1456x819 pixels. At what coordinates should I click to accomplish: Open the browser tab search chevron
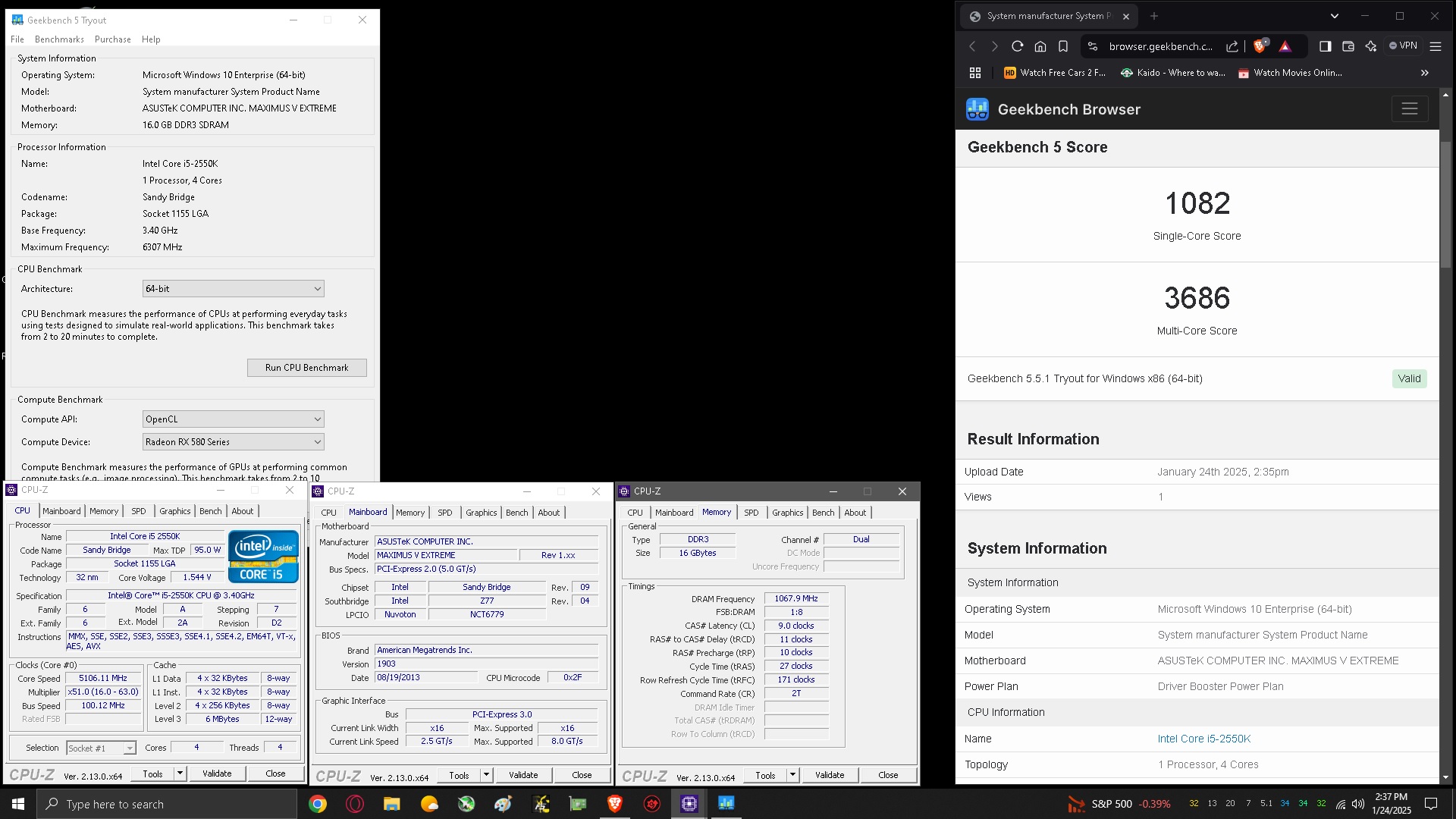[x=1335, y=16]
